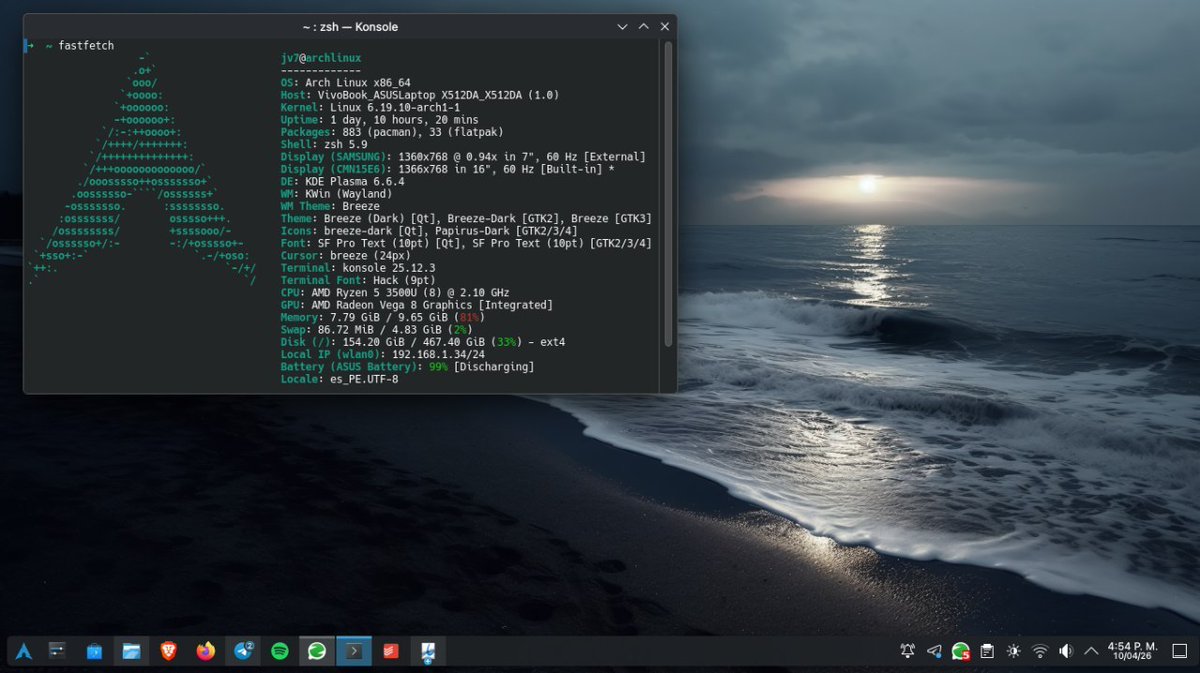Open chat tray icon showing badge 5
The height and width of the screenshot is (673, 1200).
point(961,651)
